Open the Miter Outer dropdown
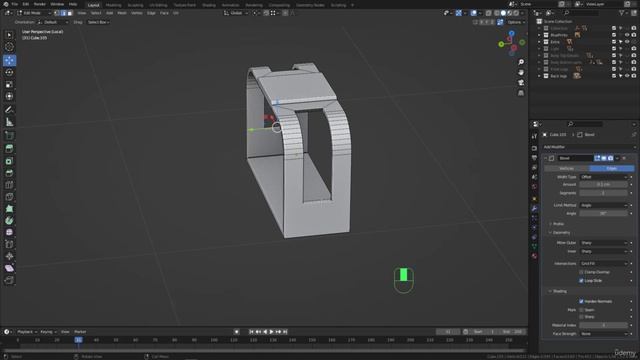 pos(604,243)
